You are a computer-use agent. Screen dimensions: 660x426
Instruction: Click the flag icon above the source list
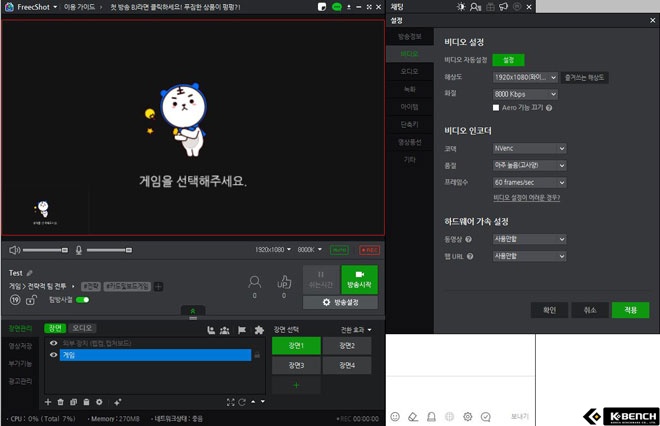[x=242, y=330]
